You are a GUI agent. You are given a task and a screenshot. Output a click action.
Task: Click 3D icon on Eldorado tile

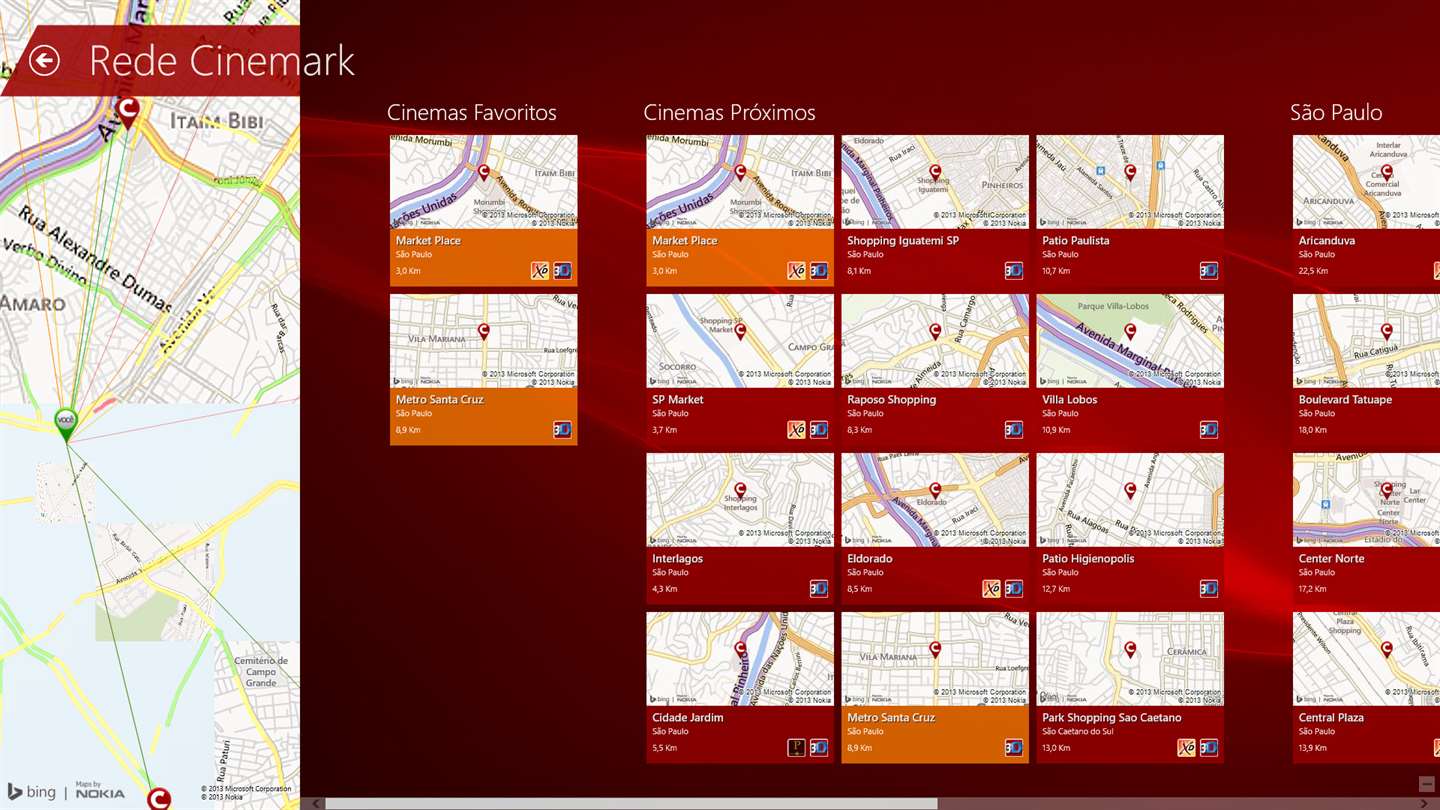pos(1014,589)
